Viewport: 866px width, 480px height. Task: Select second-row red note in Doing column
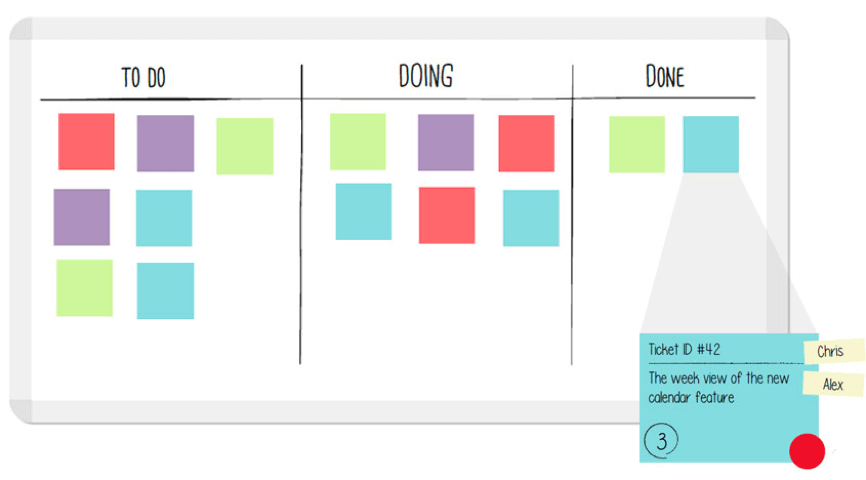point(447,215)
